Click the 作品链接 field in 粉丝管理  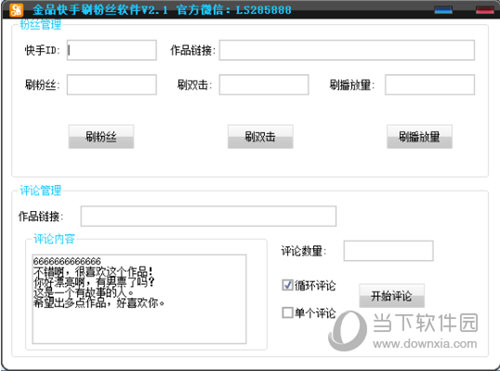point(347,50)
